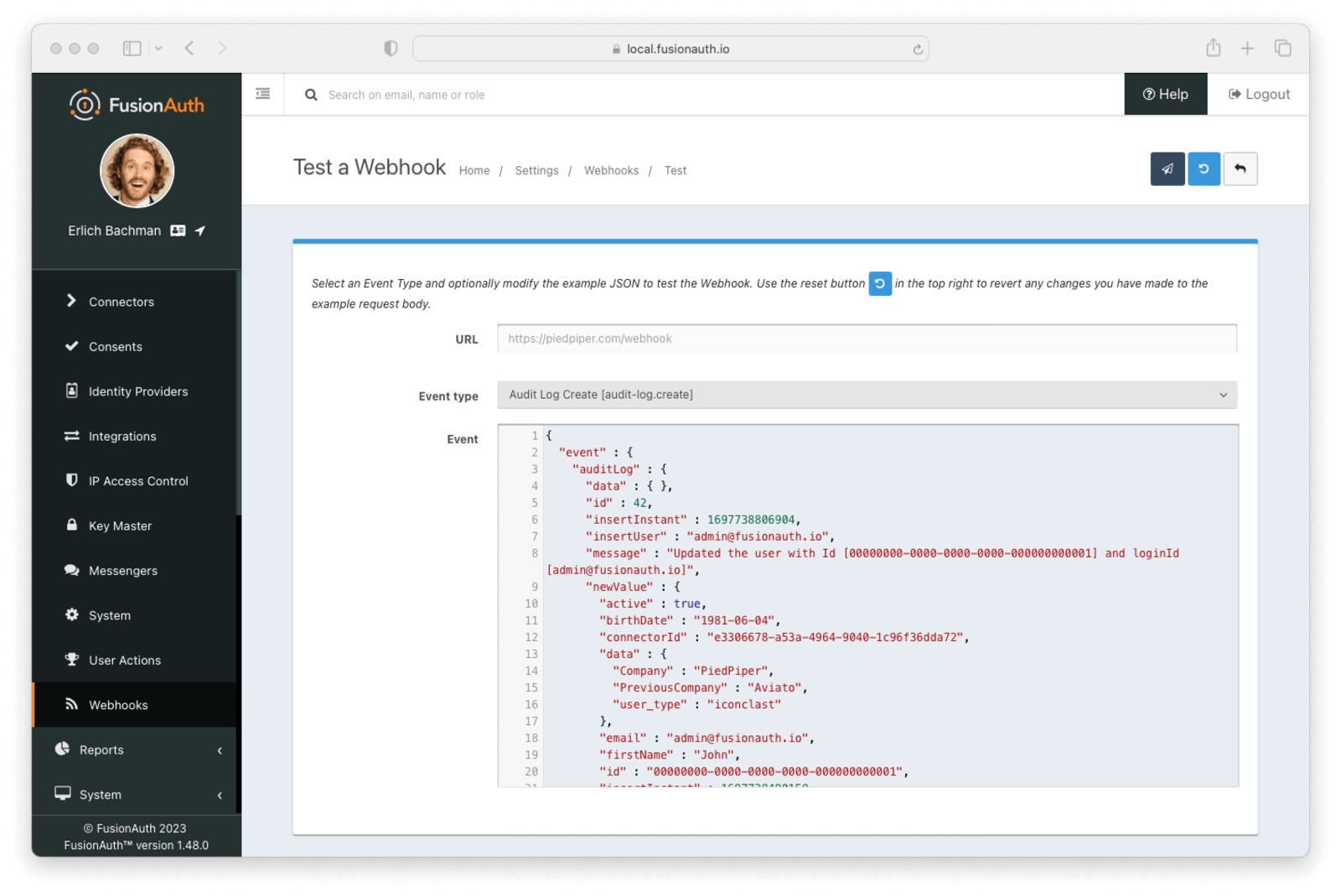The width and height of the screenshot is (1341, 896).
Task: Open the Event type dropdown
Action: click(x=867, y=394)
